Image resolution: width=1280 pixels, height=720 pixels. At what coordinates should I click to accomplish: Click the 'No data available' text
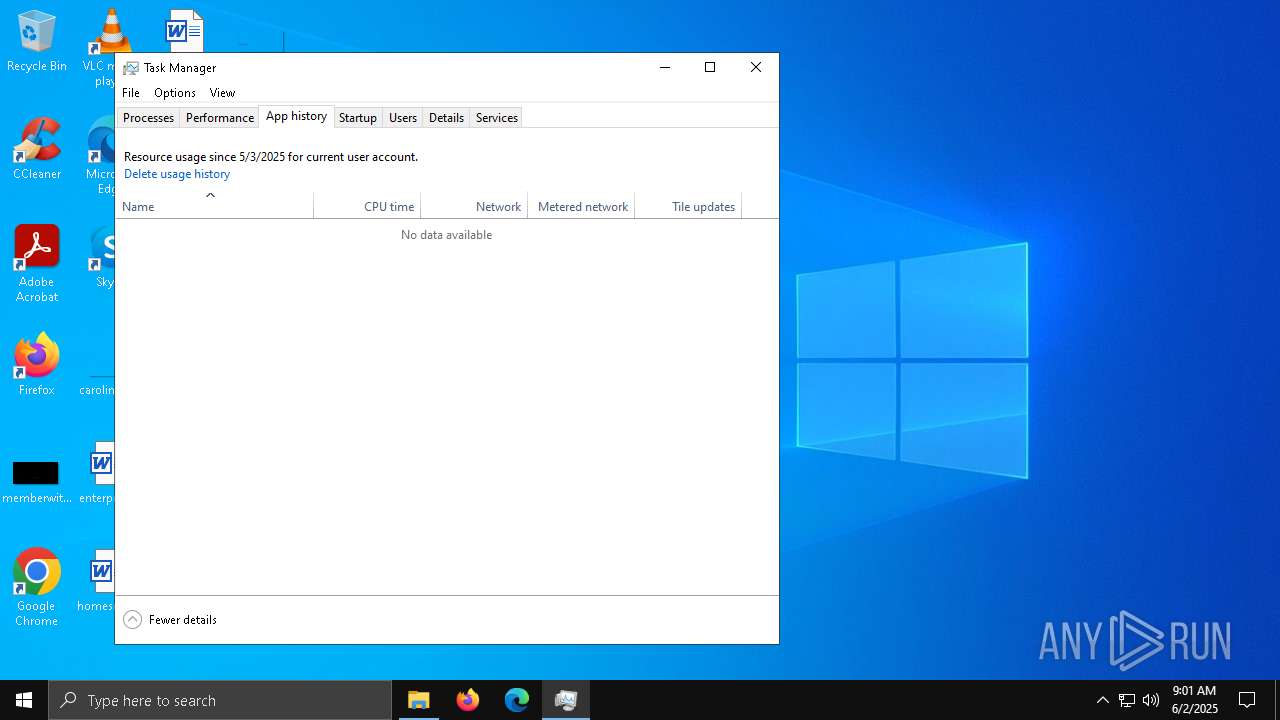tap(446, 235)
